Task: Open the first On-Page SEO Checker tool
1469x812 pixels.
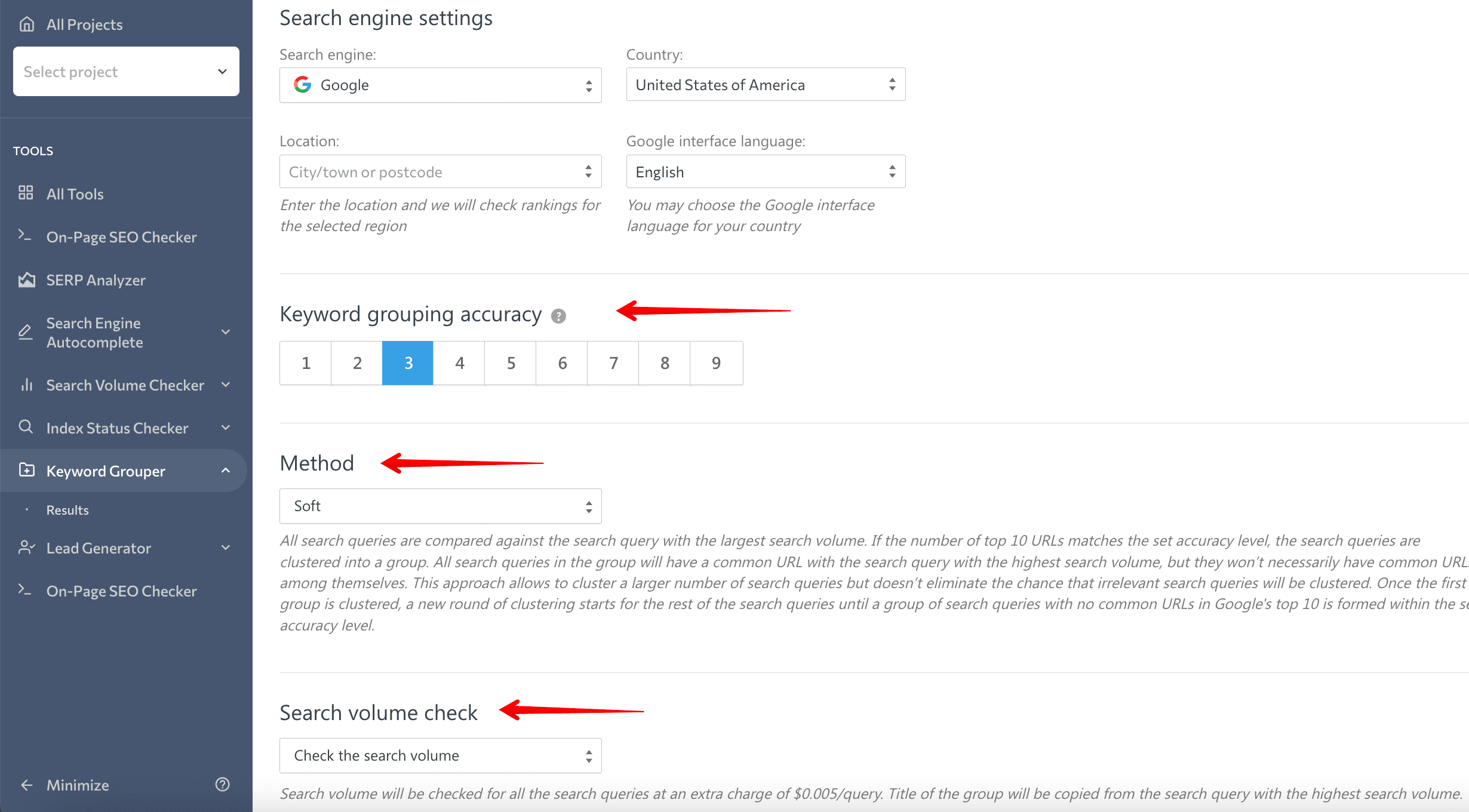Action: coord(122,237)
